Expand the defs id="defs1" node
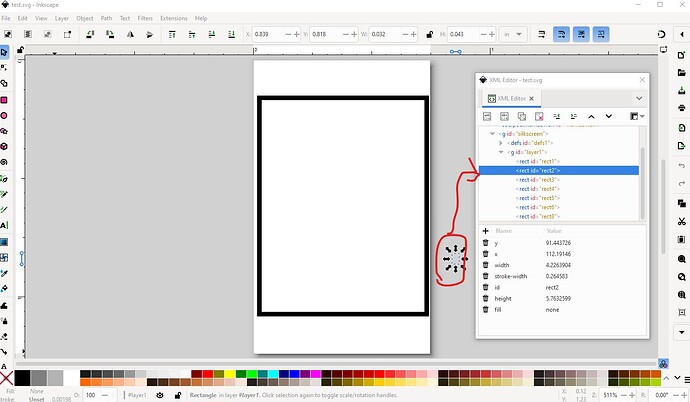This screenshot has width=690, height=402. (x=501, y=143)
